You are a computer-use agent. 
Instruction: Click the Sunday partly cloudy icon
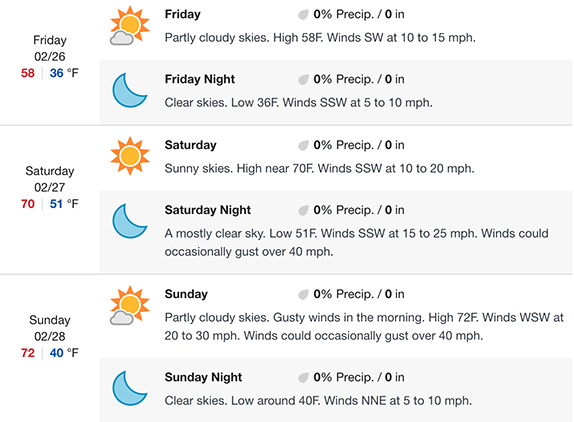[130, 305]
